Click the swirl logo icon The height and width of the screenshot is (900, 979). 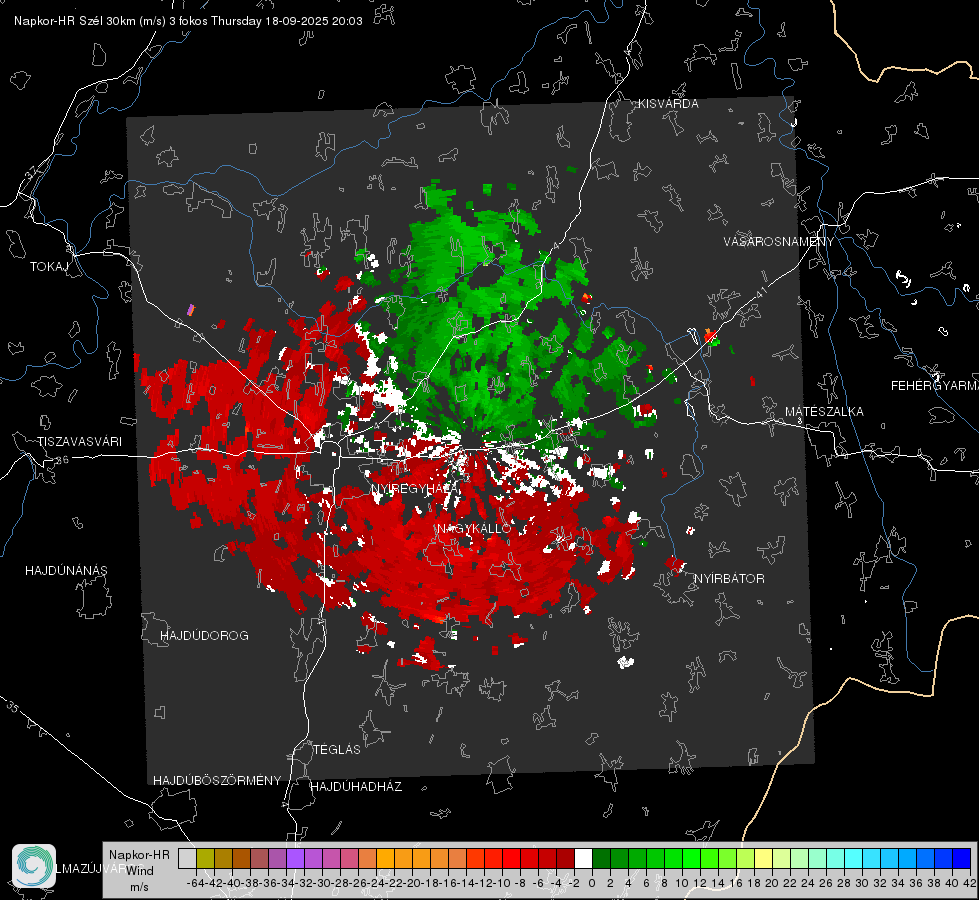pos(34,866)
